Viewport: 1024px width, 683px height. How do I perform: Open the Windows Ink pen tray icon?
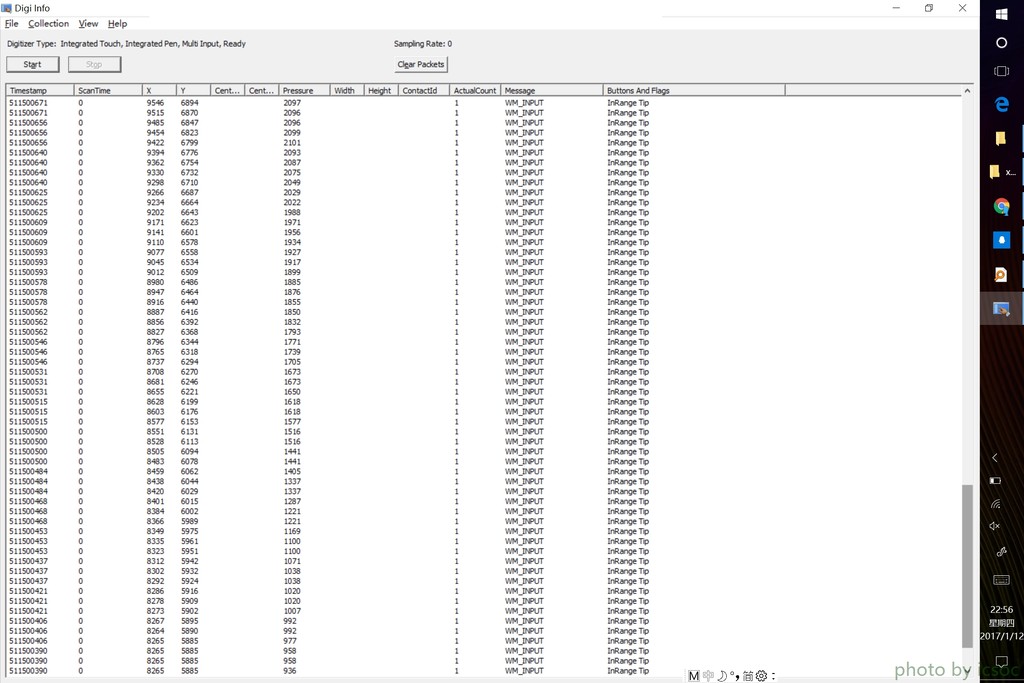tap(1000, 552)
